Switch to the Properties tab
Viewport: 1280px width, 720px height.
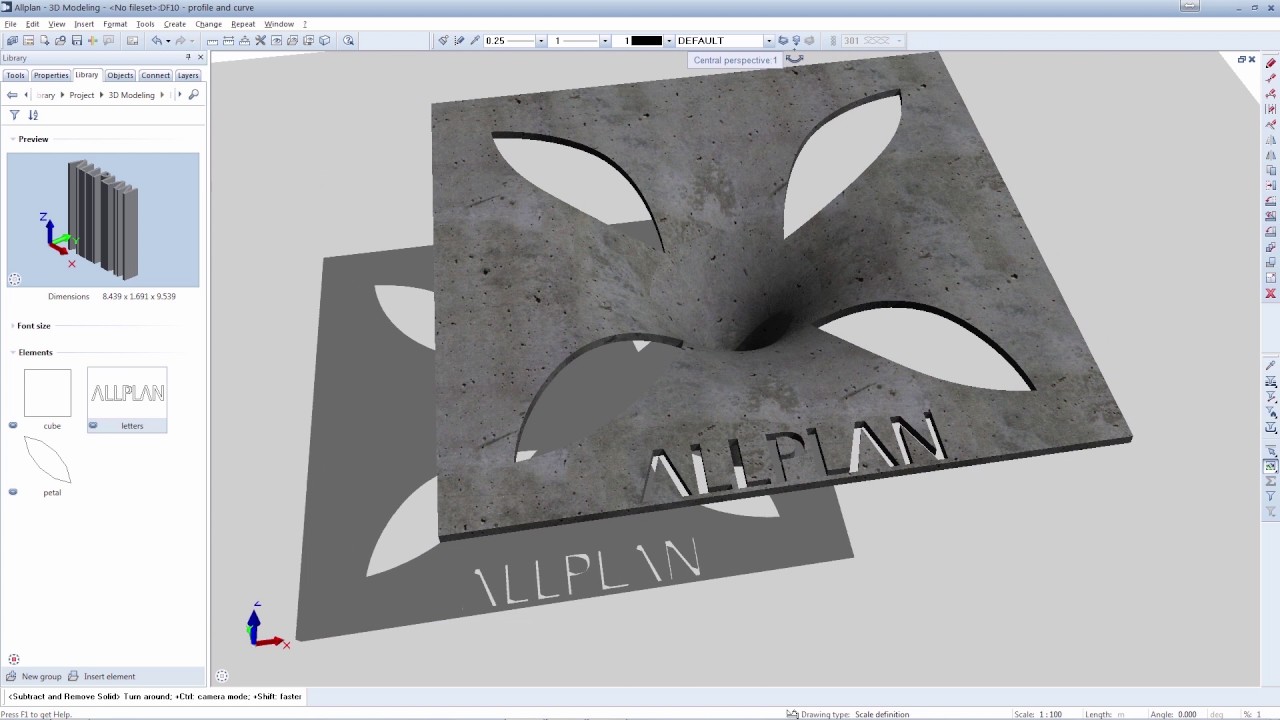point(51,75)
